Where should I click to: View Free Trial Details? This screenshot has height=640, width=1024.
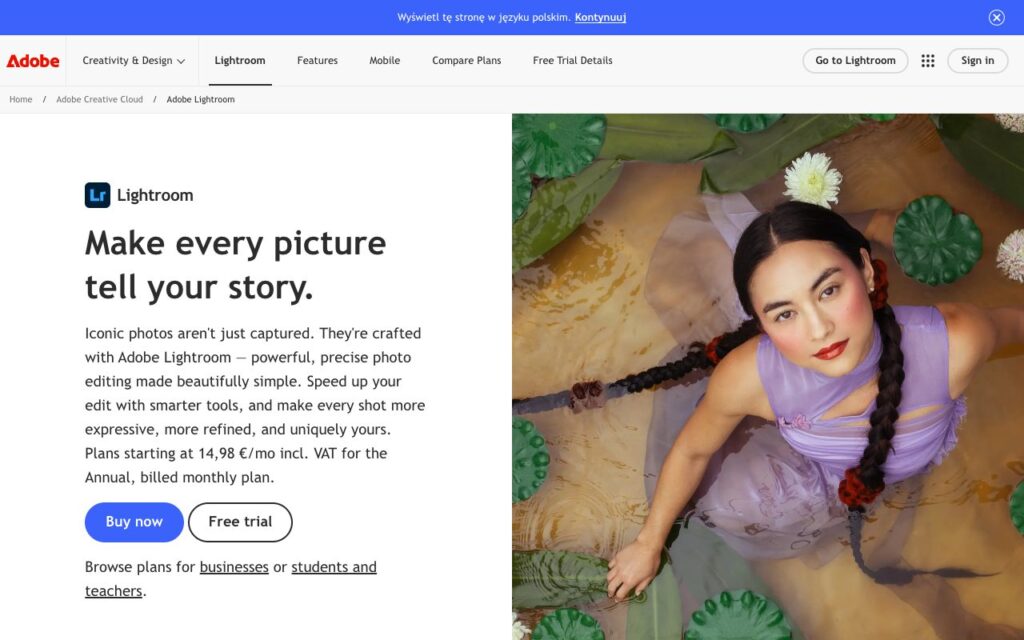[573, 61]
